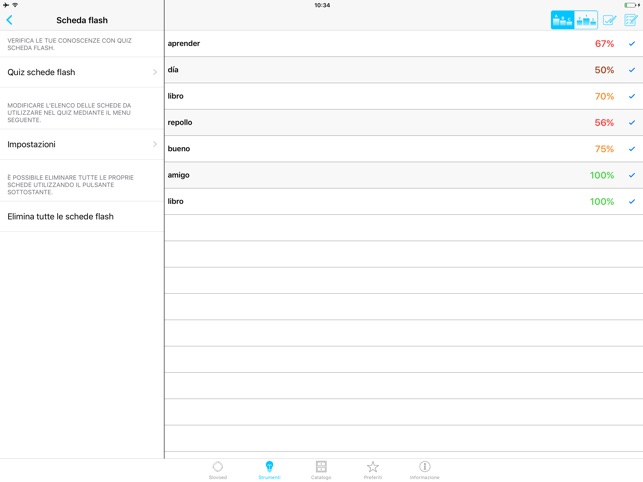
Task: Select the word libro scoring 70%
Action: (x=176, y=96)
